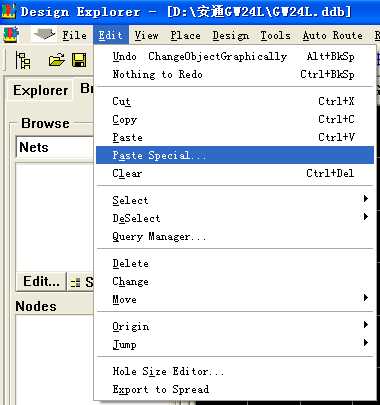This screenshot has height=405, width=380.
Task: Open the Design menu
Action: (231, 35)
